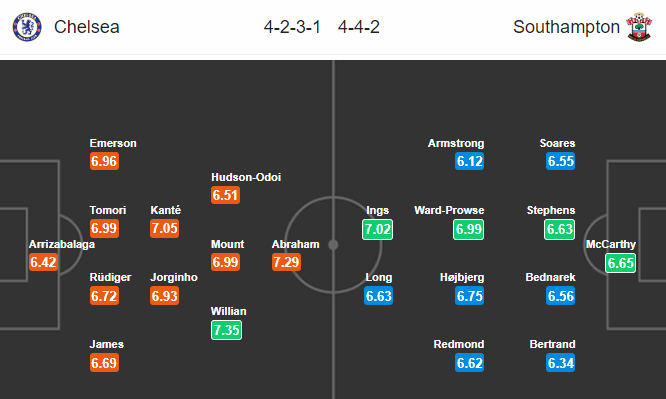Select Willian's green 7.35 rating badge
The image size is (666, 399).
tap(226, 330)
